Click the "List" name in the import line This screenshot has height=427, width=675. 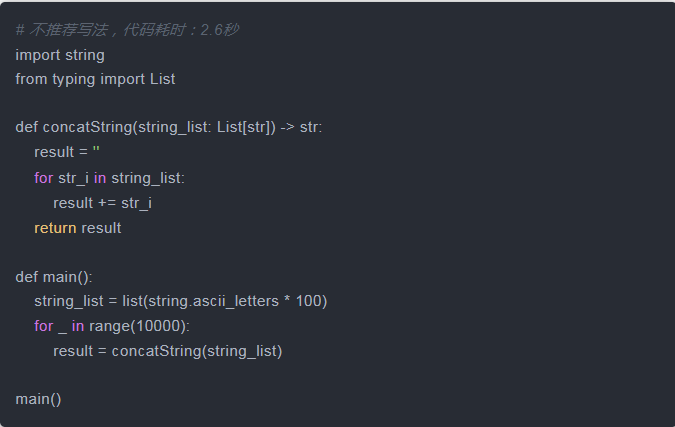pos(162,78)
